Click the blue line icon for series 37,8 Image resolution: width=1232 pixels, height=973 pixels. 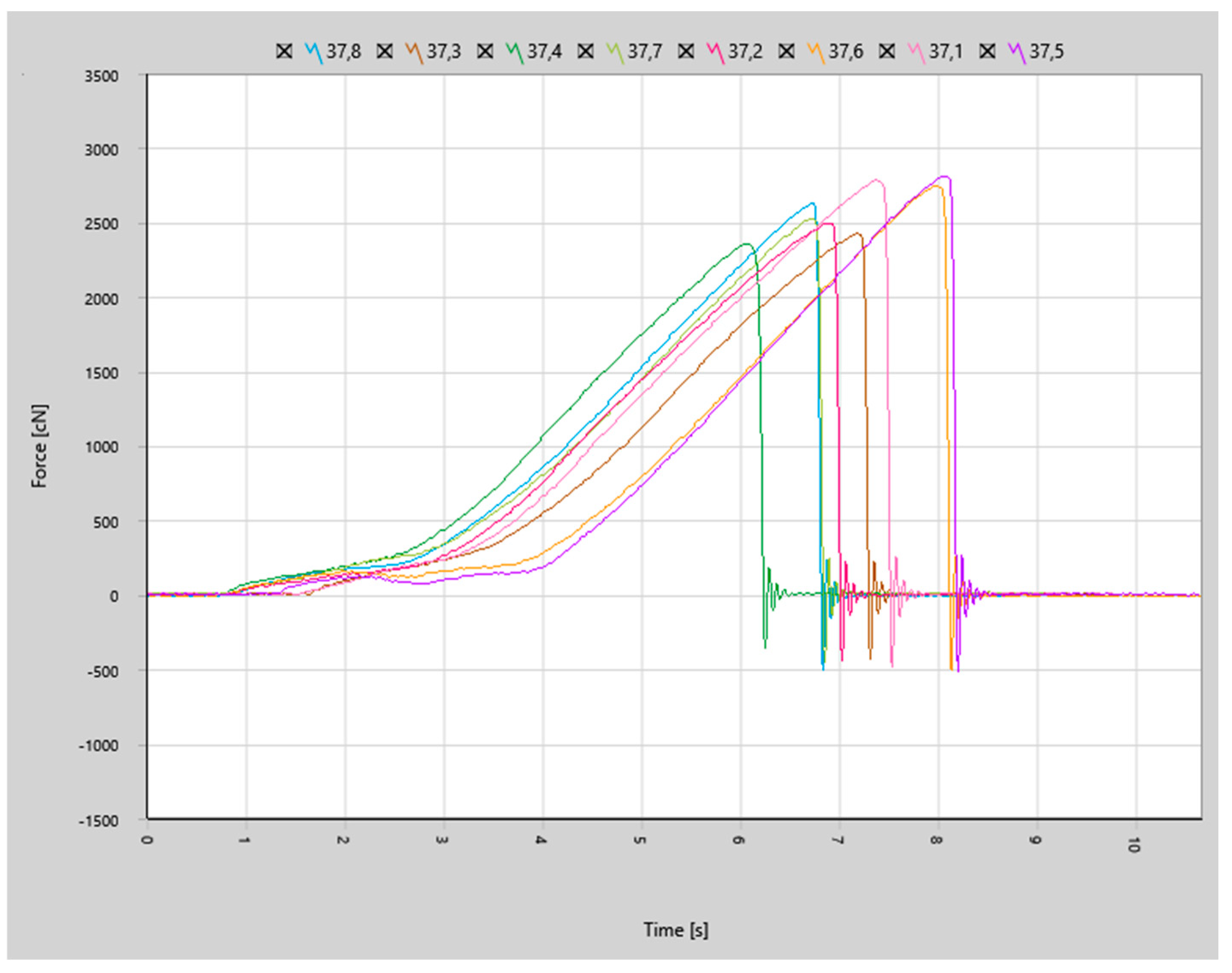tap(314, 52)
